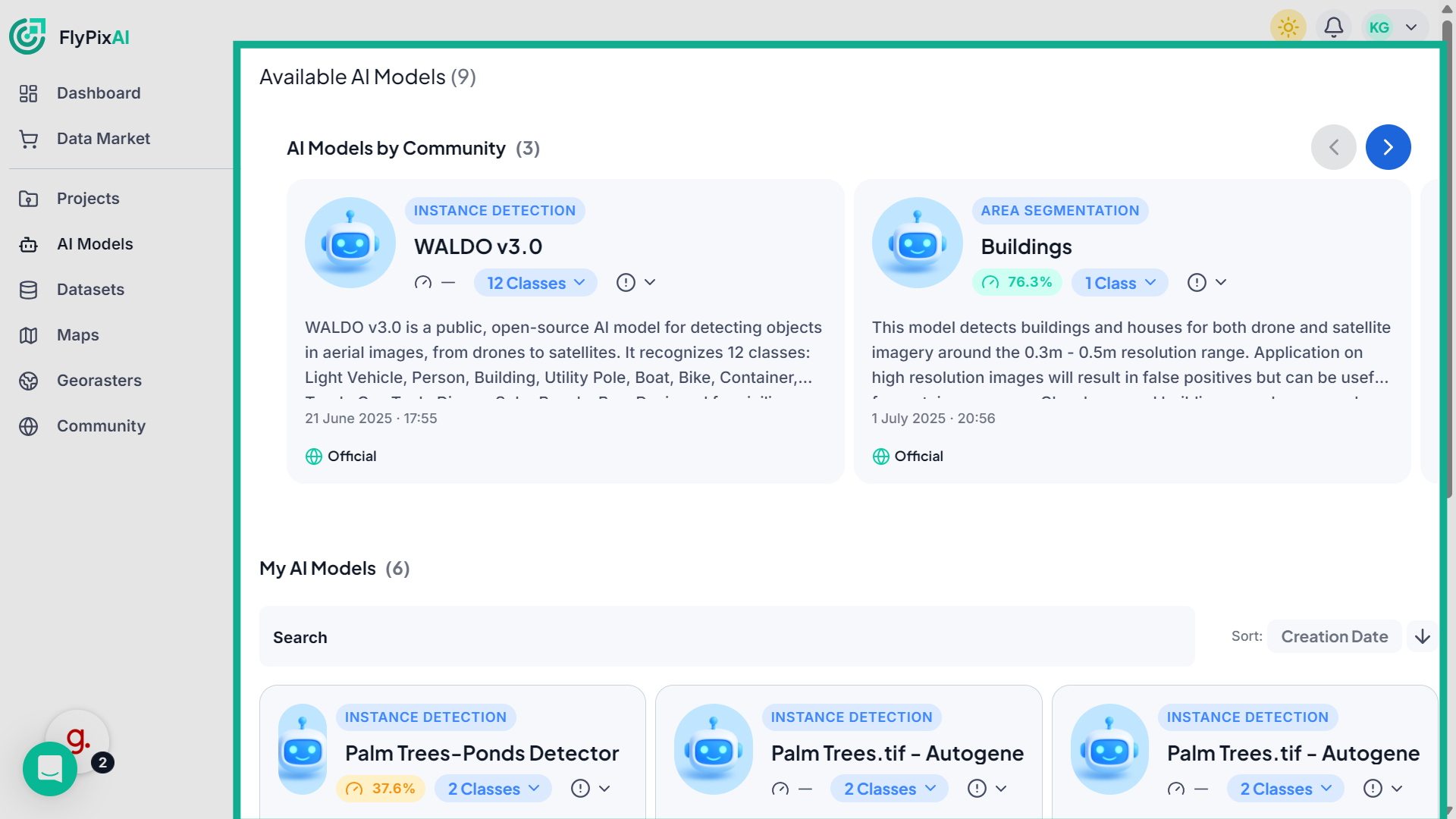Click Palm Trees-Ponds Detector info icon
1456x819 pixels.
(x=580, y=789)
